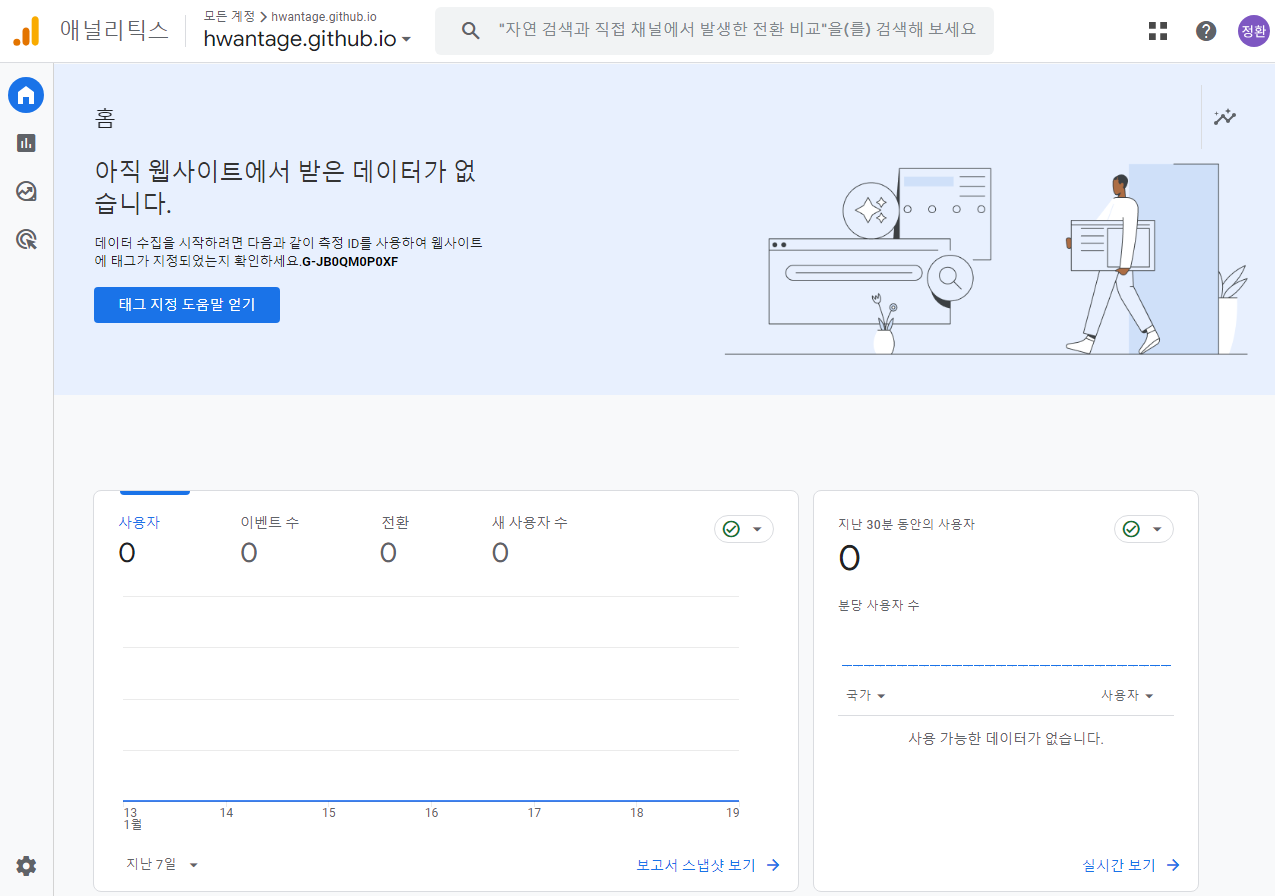The width and height of the screenshot is (1275, 896).
Task: Expand the hwantage.github.io property selector
Action: pyautogui.click(x=307, y=39)
